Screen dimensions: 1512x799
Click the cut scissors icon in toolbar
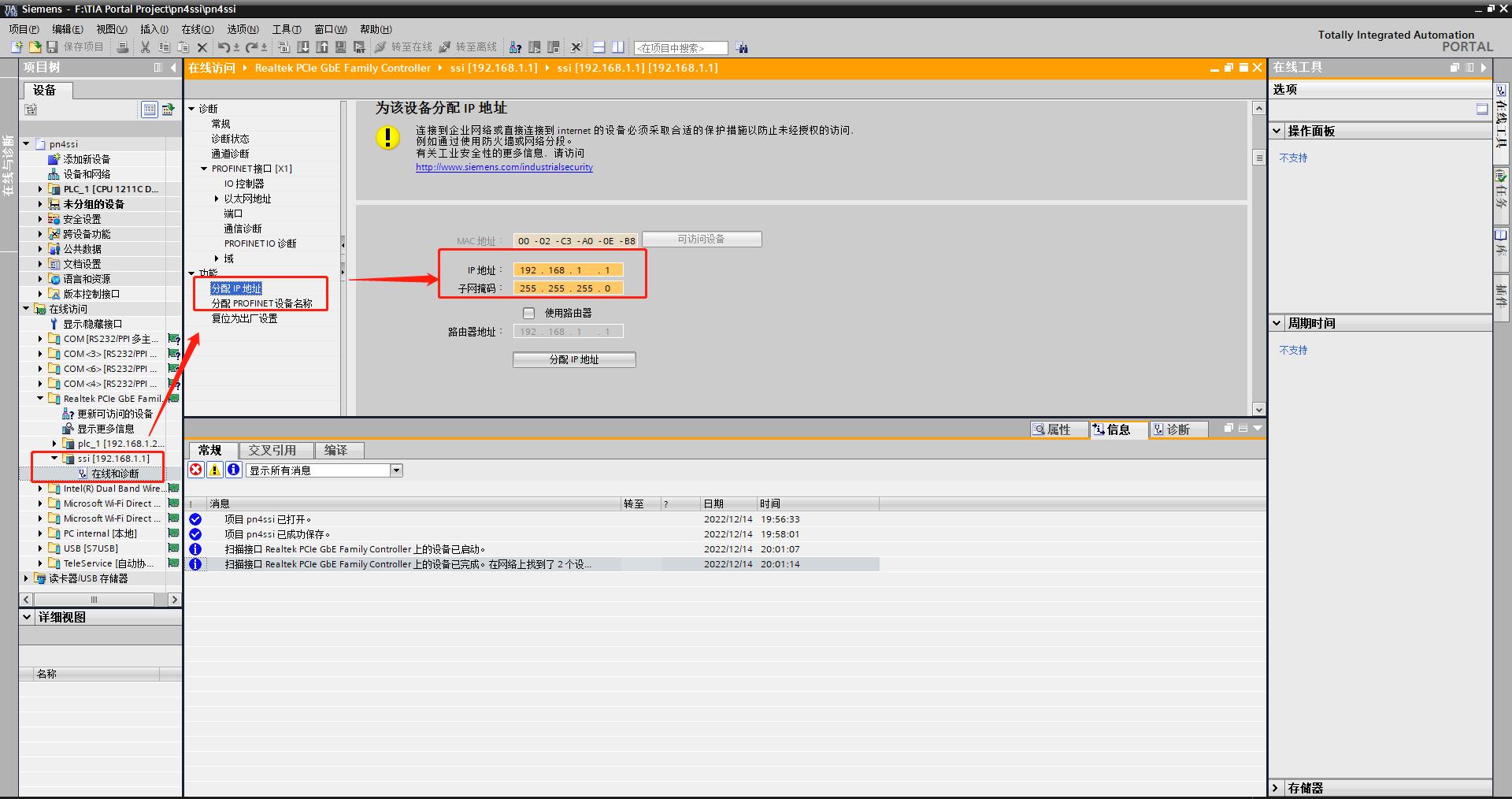pos(145,47)
